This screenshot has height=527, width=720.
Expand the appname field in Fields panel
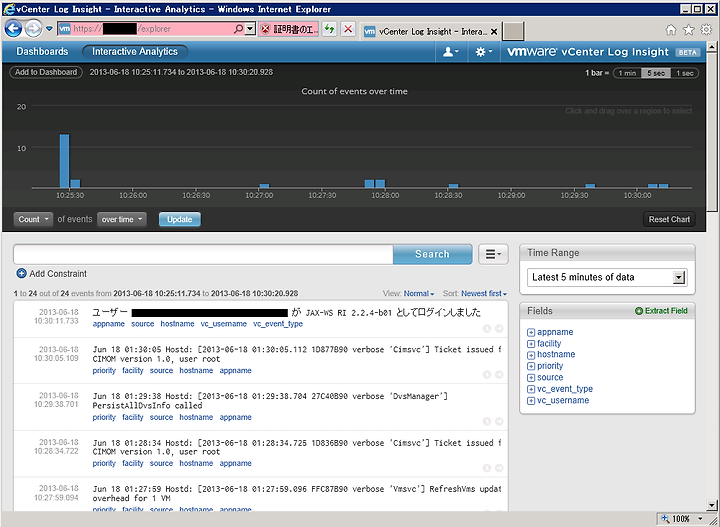pos(531,332)
